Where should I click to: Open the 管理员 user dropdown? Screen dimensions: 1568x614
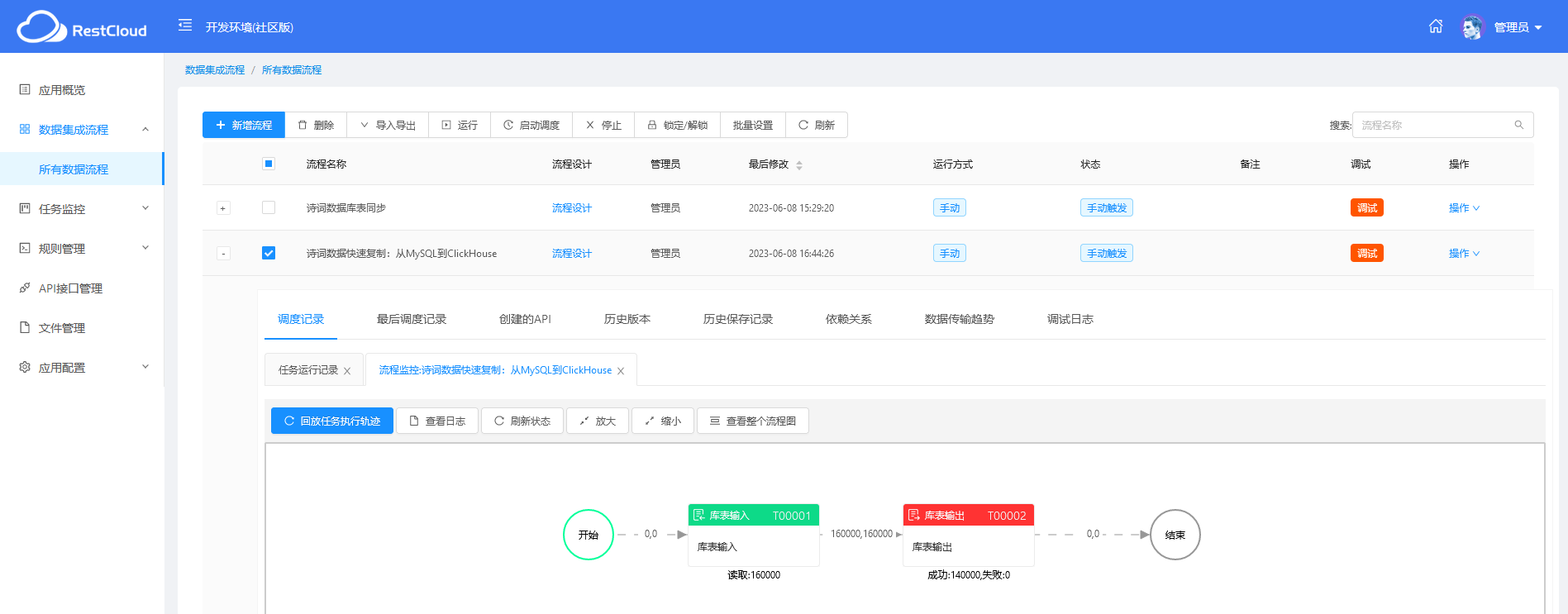pos(1518,27)
